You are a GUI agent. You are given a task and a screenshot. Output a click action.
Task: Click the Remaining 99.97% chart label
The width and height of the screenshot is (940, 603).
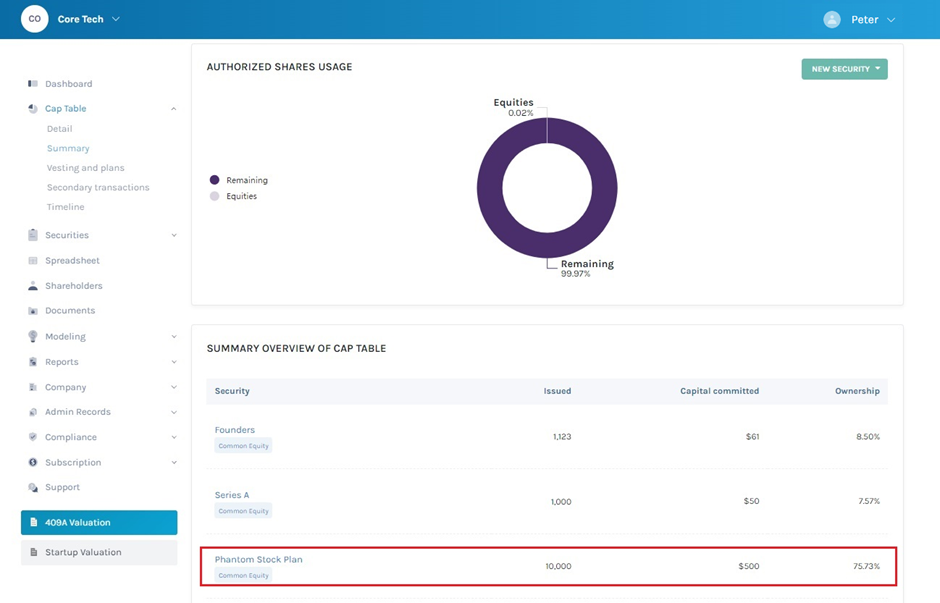point(587,268)
